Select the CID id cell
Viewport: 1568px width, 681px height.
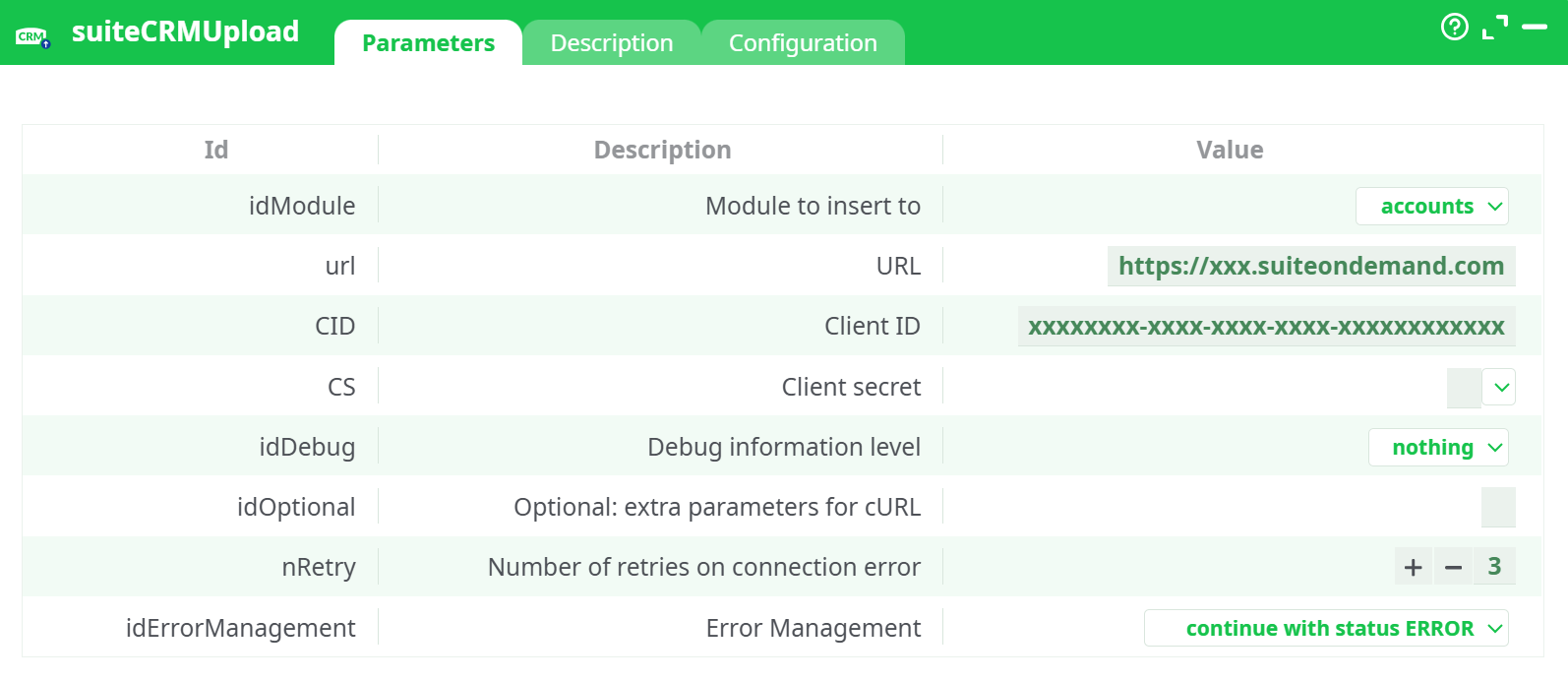(x=335, y=327)
